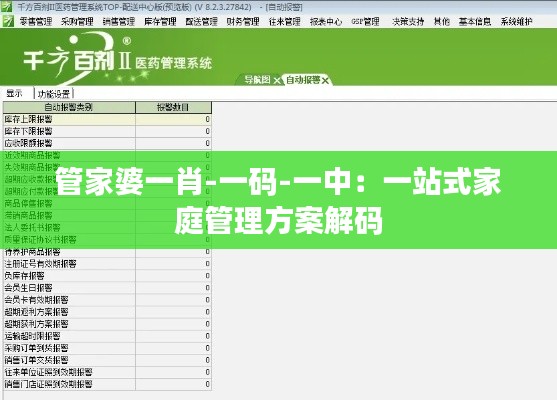Select the 库存下限报警 row
Screen dimensions: 557x400
(107, 131)
